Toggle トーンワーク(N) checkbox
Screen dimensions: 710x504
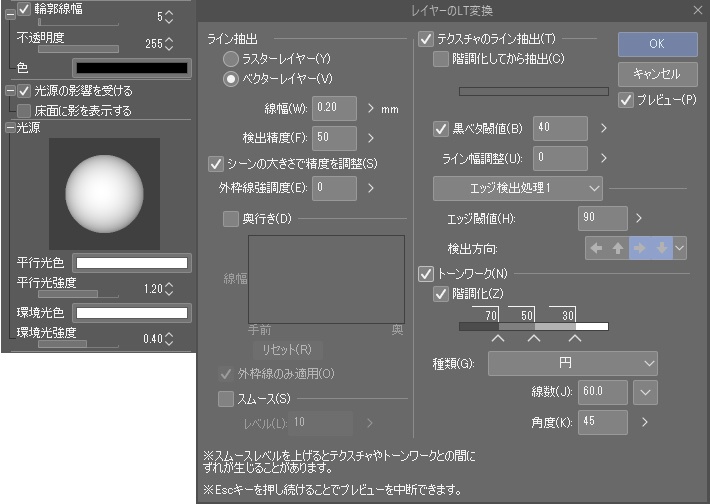tap(426, 274)
